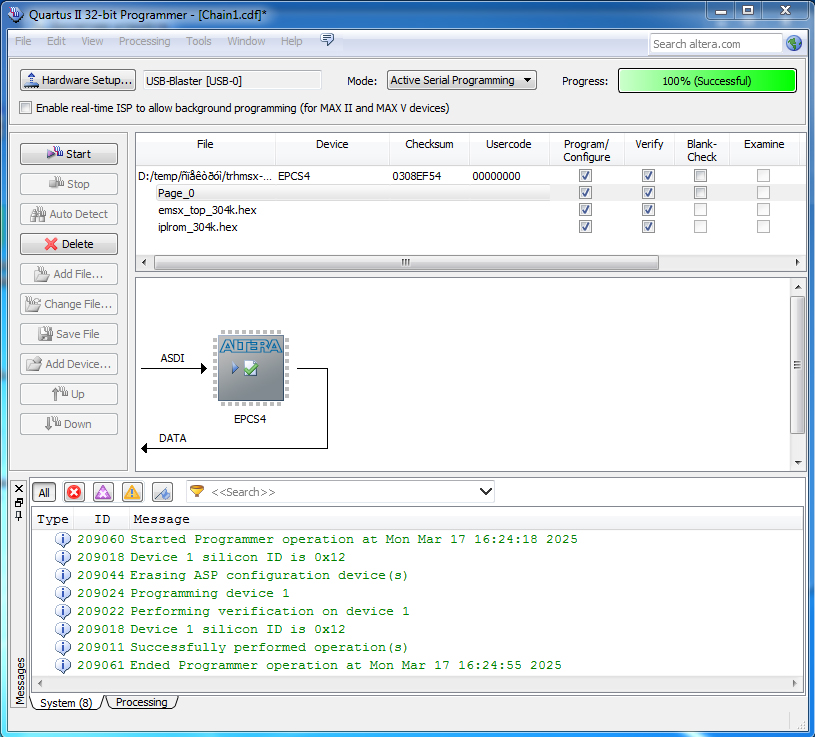
Task: Toggle flagged/suppressed messages filter icon
Action: click(162, 492)
